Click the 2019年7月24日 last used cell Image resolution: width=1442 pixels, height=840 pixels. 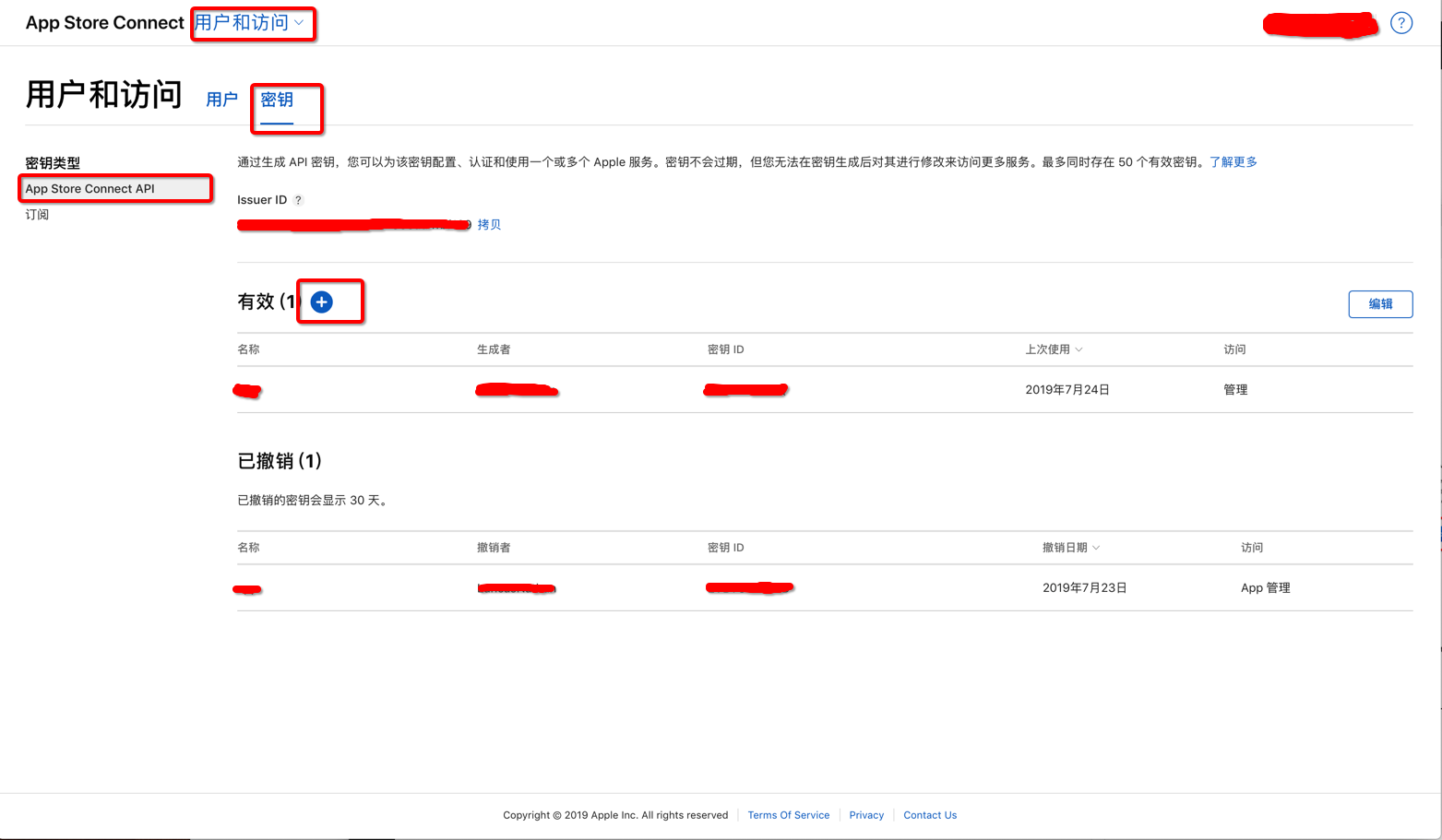coord(1067,390)
